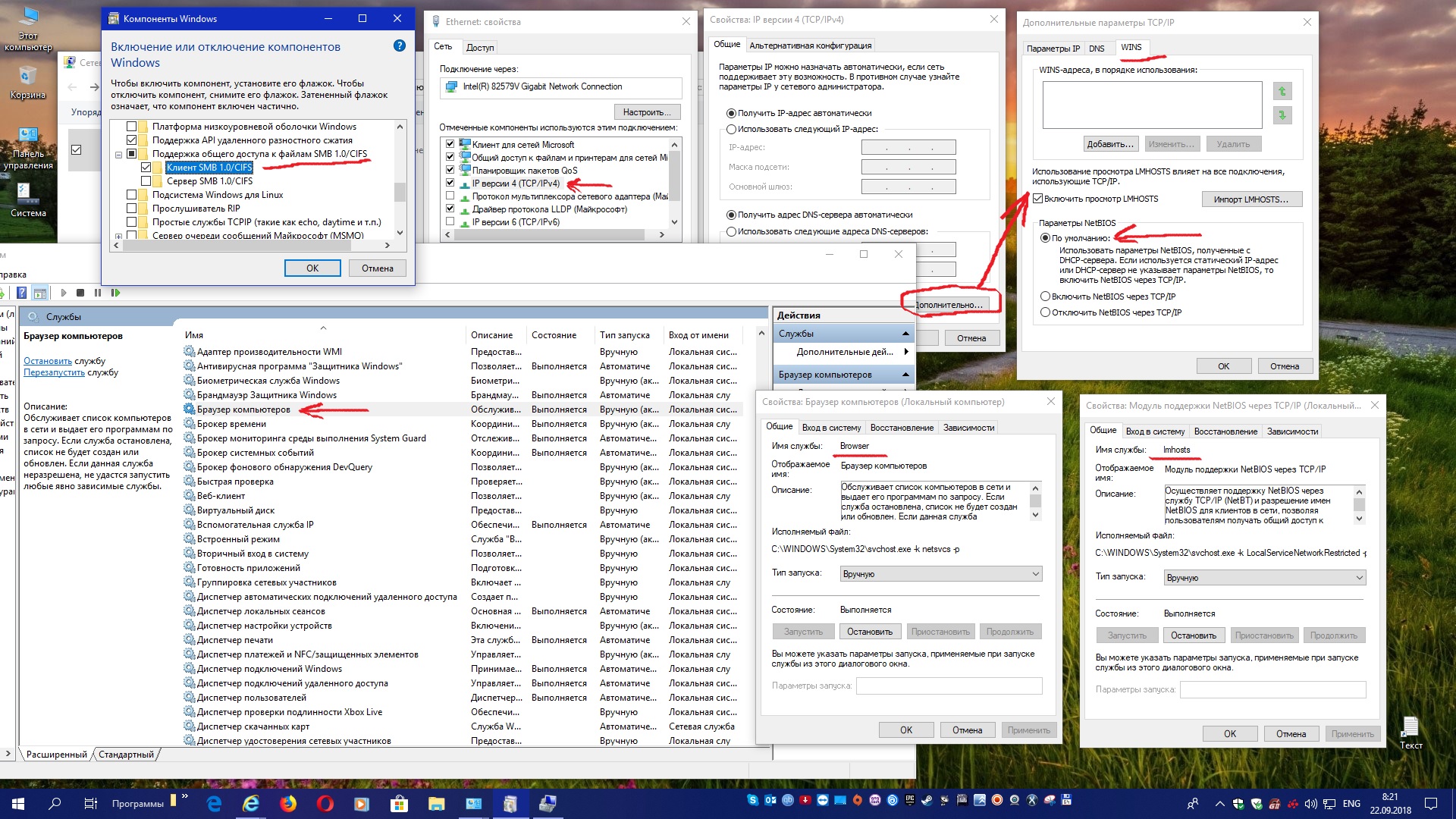Image resolution: width=1456 pixels, height=819 pixels.
Task: Click Остановить службу link in Services
Action: (x=48, y=361)
